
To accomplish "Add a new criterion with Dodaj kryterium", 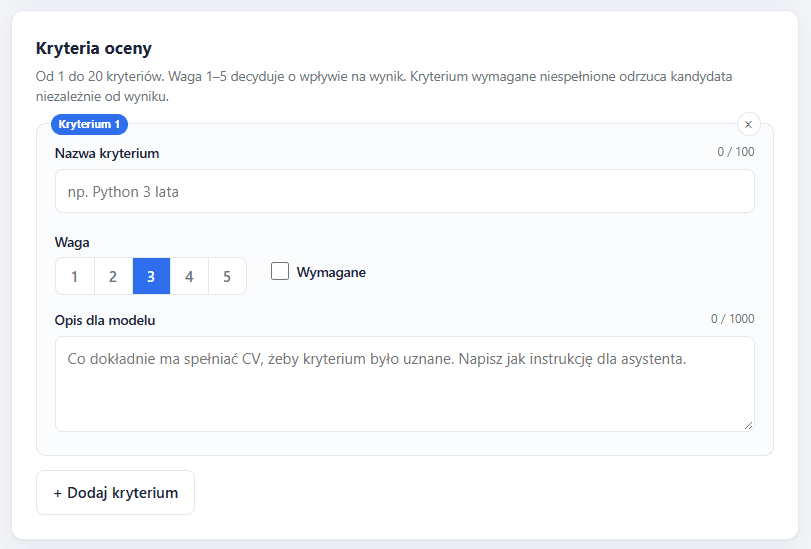I will [x=115, y=493].
